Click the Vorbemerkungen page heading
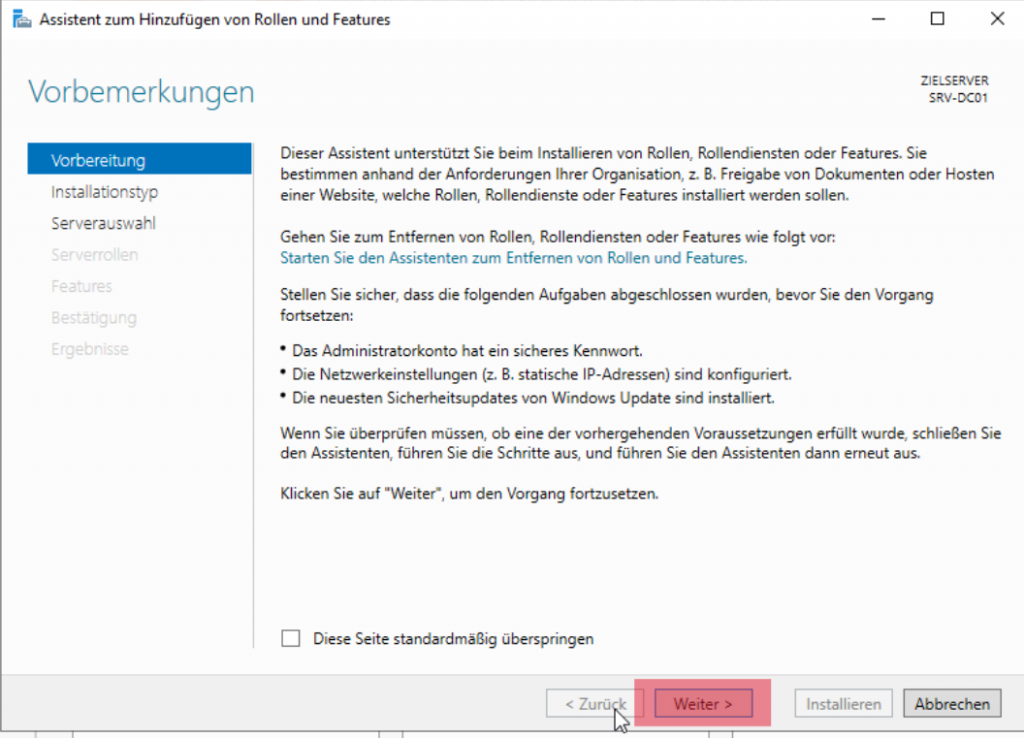Screen dimensions: 1024x738 (141, 92)
